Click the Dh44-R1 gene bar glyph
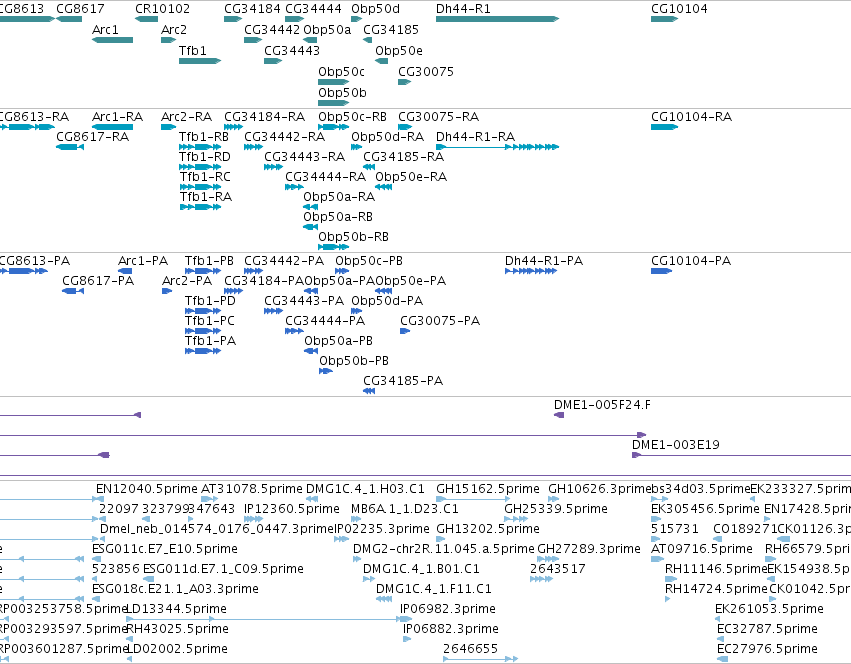 [497, 19]
